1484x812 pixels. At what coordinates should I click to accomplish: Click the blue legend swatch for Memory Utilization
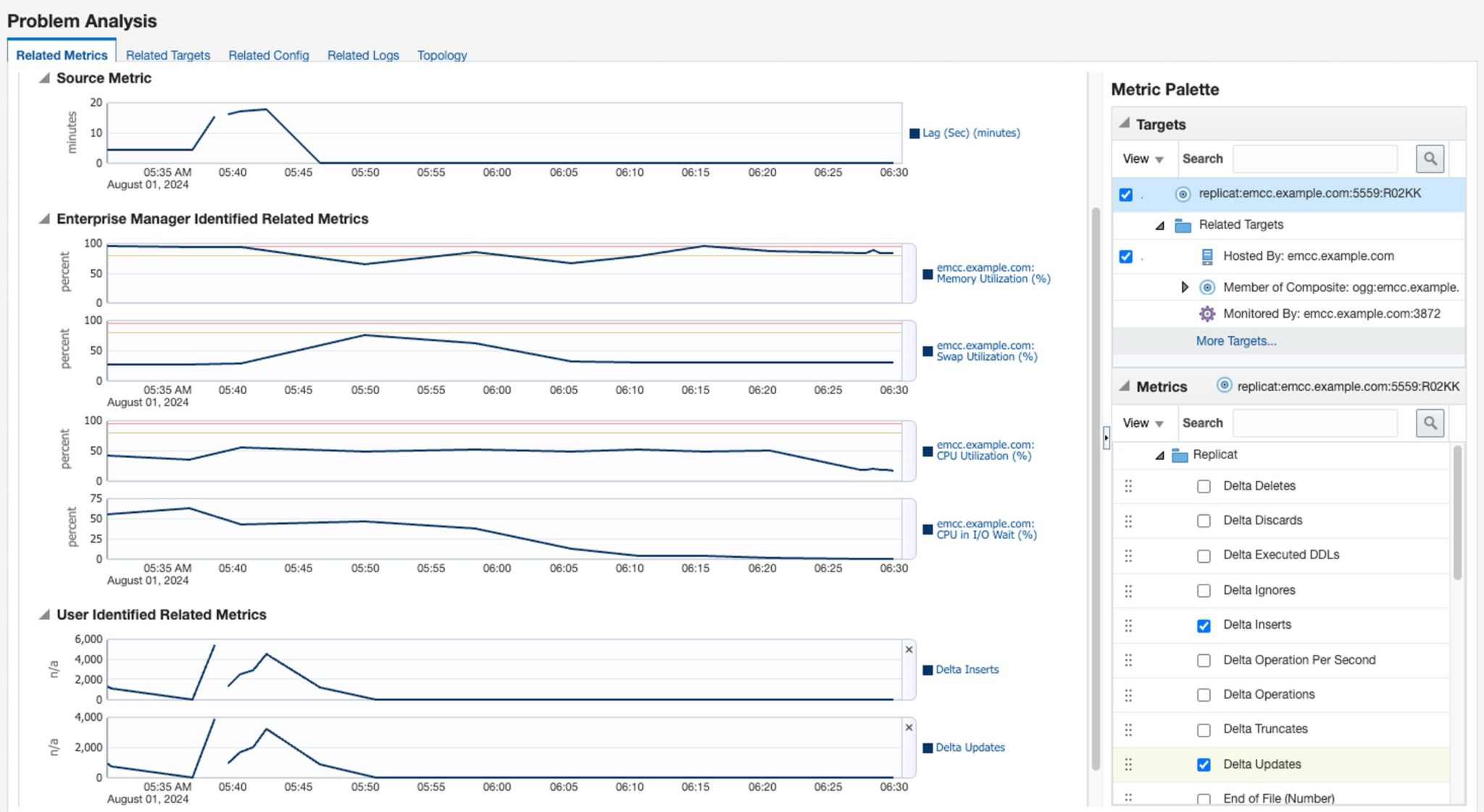click(x=926, y=273)
